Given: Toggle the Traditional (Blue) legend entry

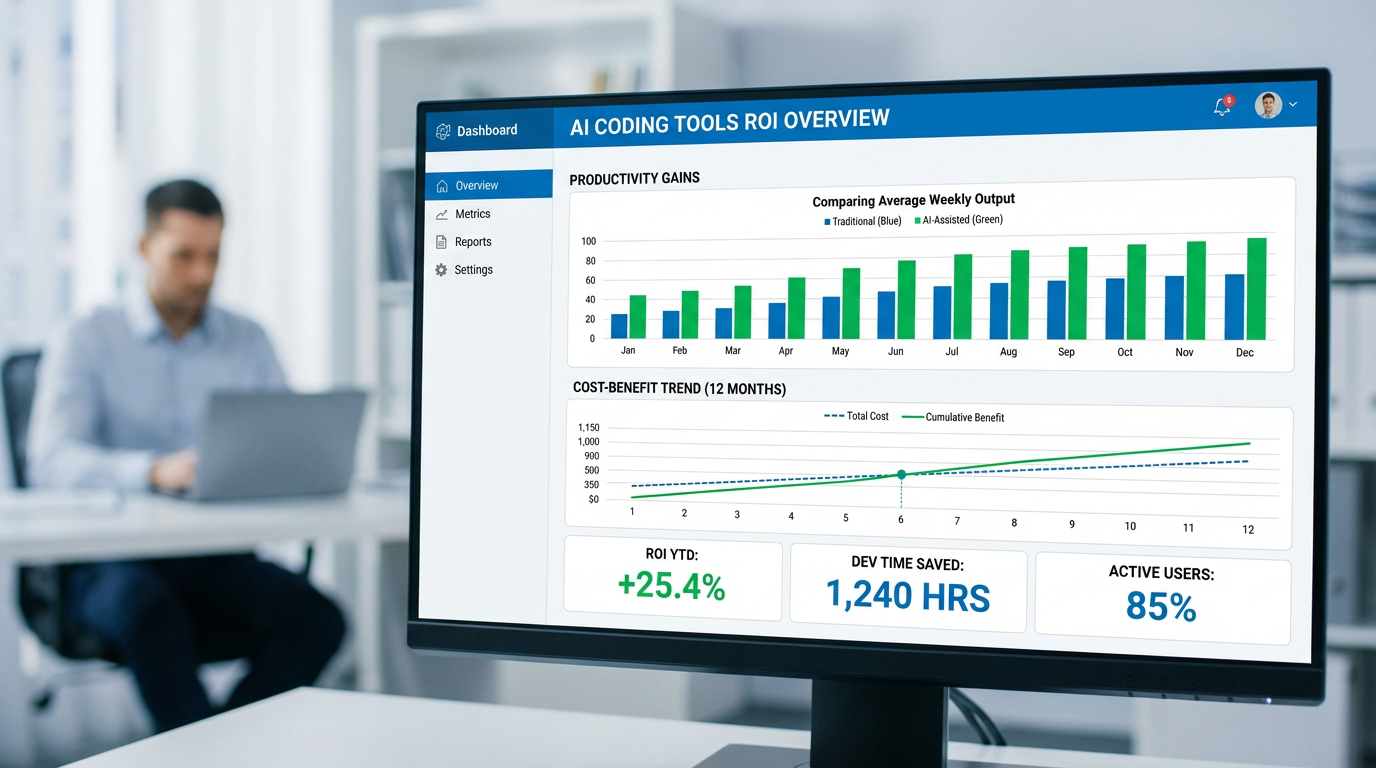Looking at the screenshot, I should coord(861,220).
